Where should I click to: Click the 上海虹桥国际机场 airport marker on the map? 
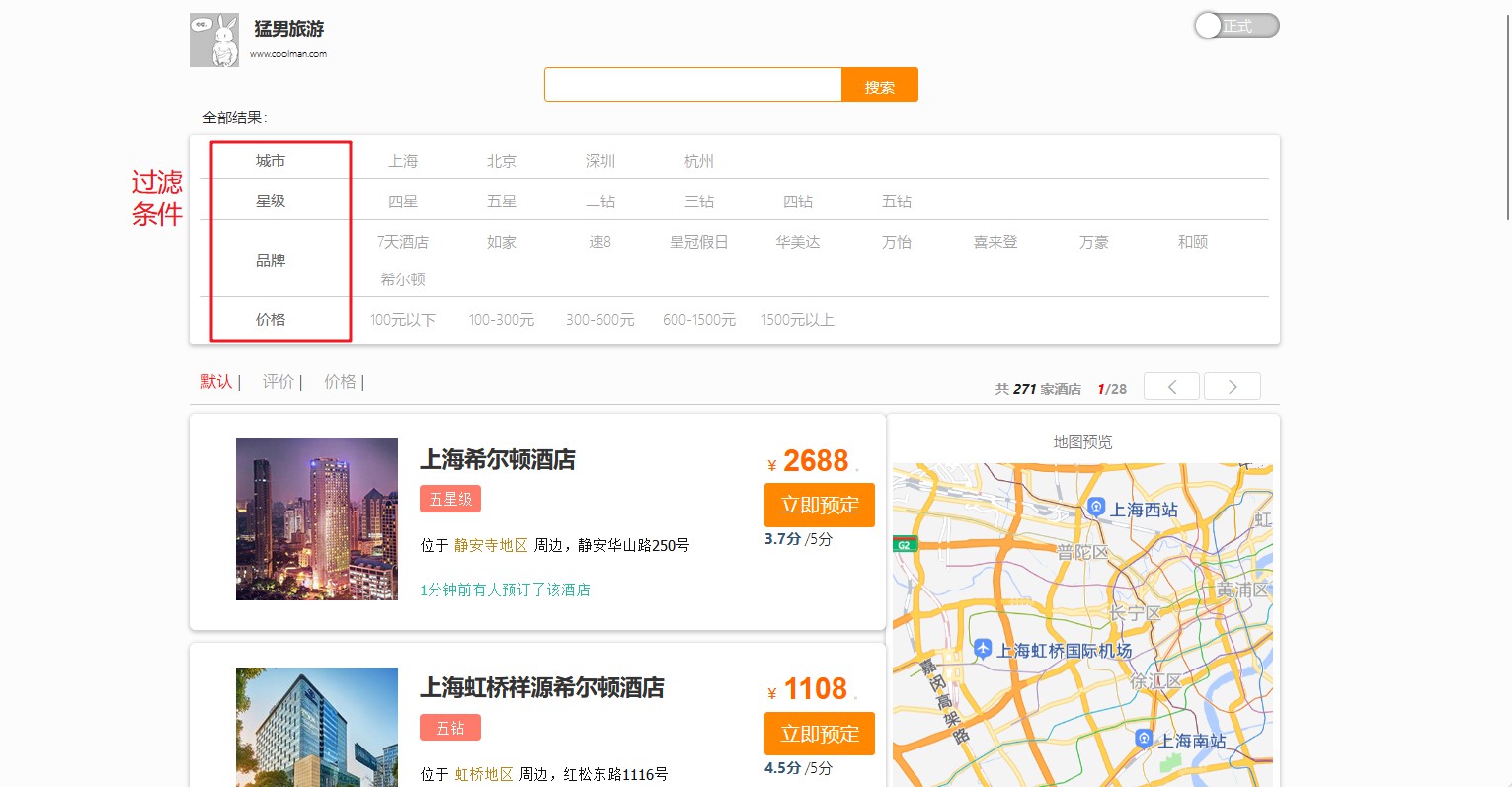coord(982,648)
